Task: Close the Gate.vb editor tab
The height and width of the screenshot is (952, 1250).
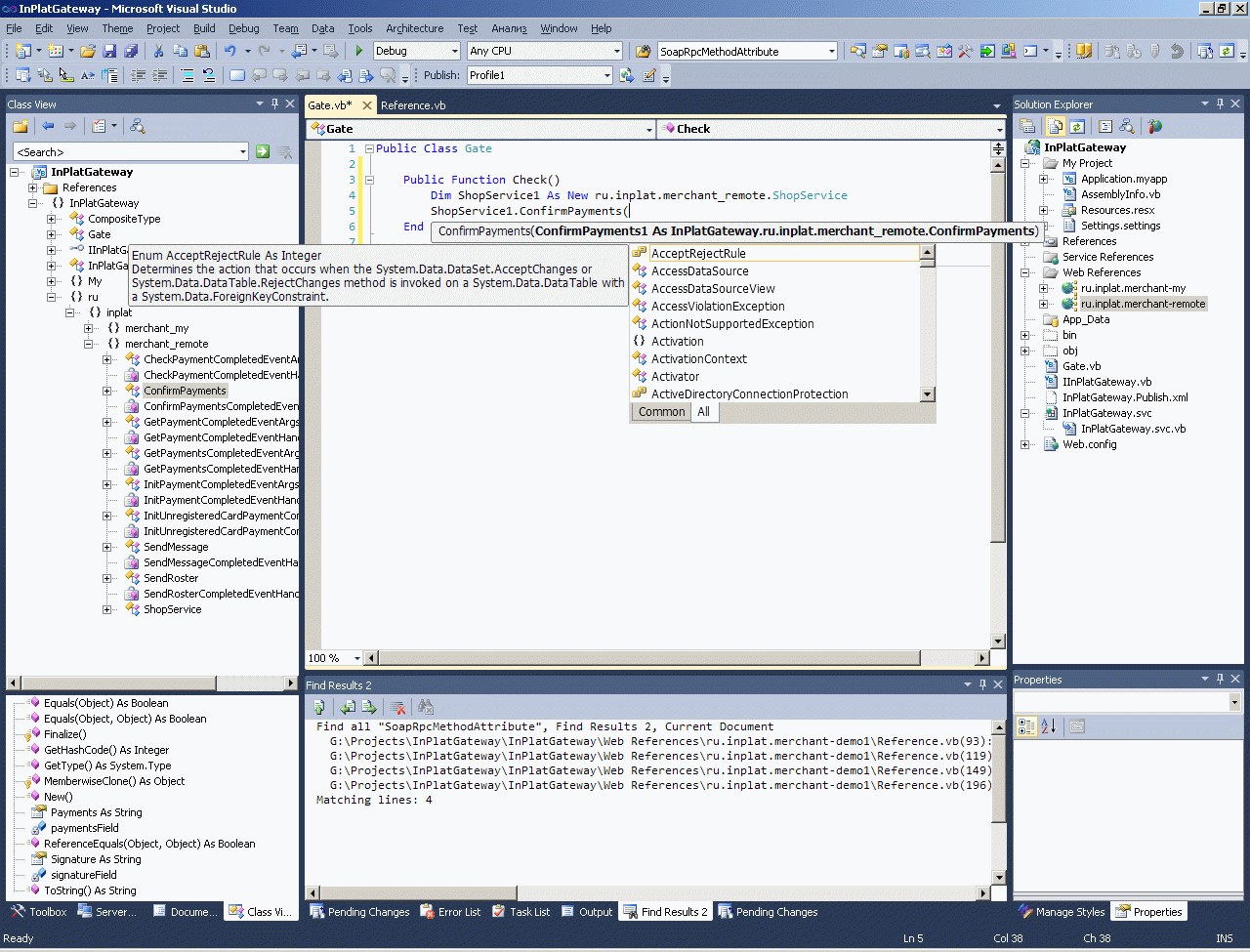Action: (367, 105)
